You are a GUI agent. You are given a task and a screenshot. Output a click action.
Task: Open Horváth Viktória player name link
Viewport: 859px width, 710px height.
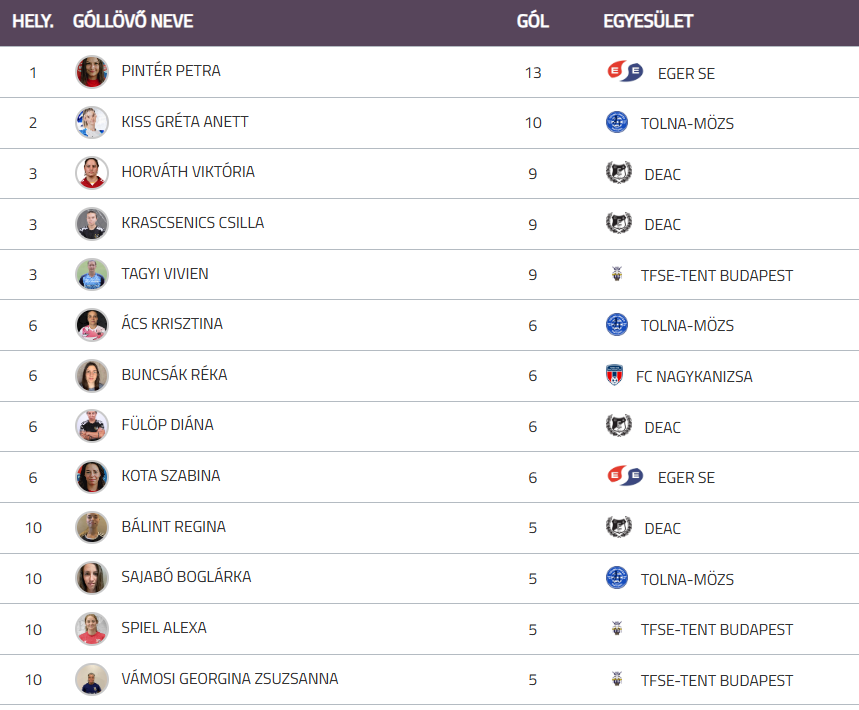click(x=188, y=172)
